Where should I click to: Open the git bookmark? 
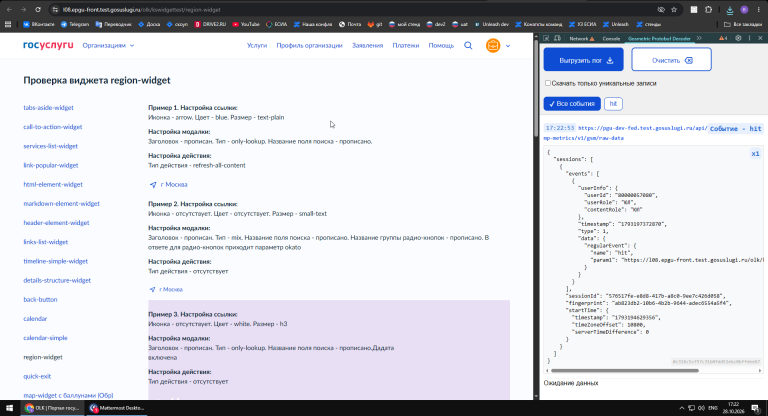(x=375, y=24)
